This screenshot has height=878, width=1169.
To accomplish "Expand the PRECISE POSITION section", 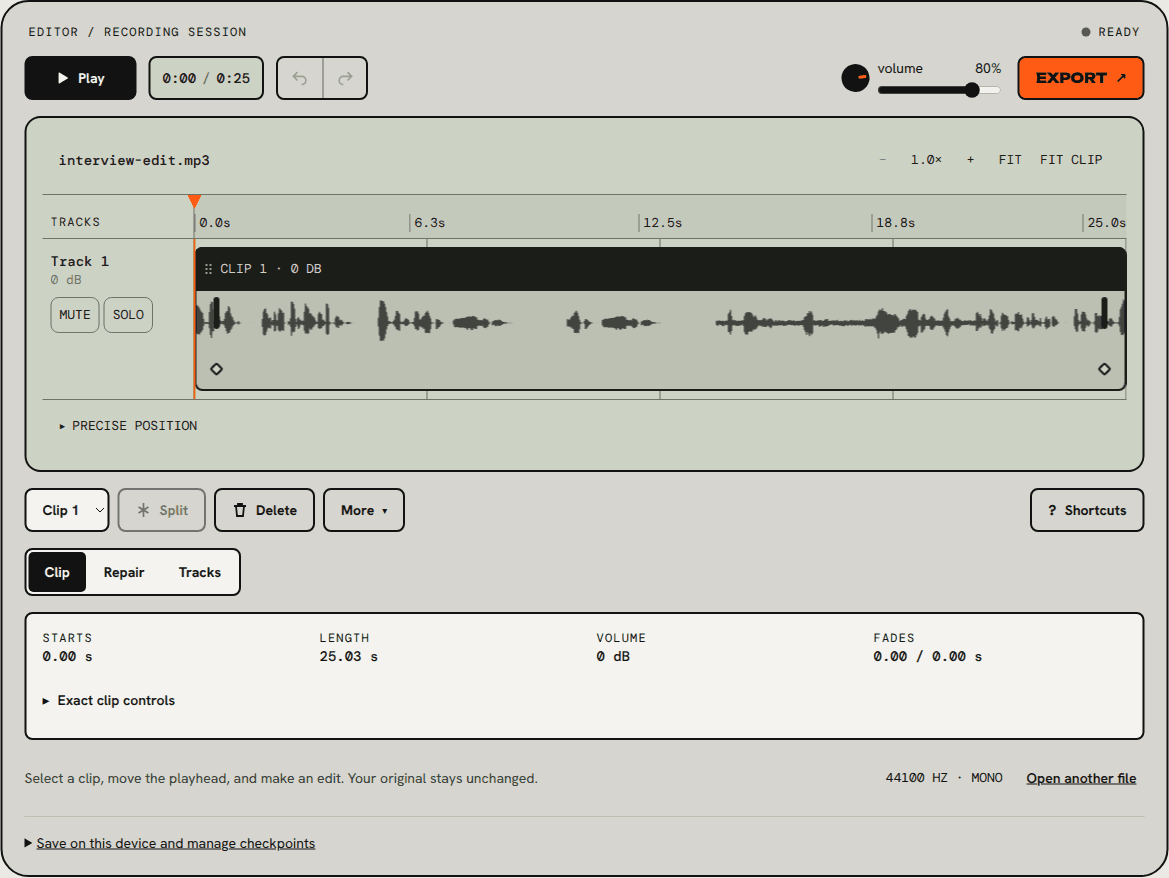I will pos(128,426).
